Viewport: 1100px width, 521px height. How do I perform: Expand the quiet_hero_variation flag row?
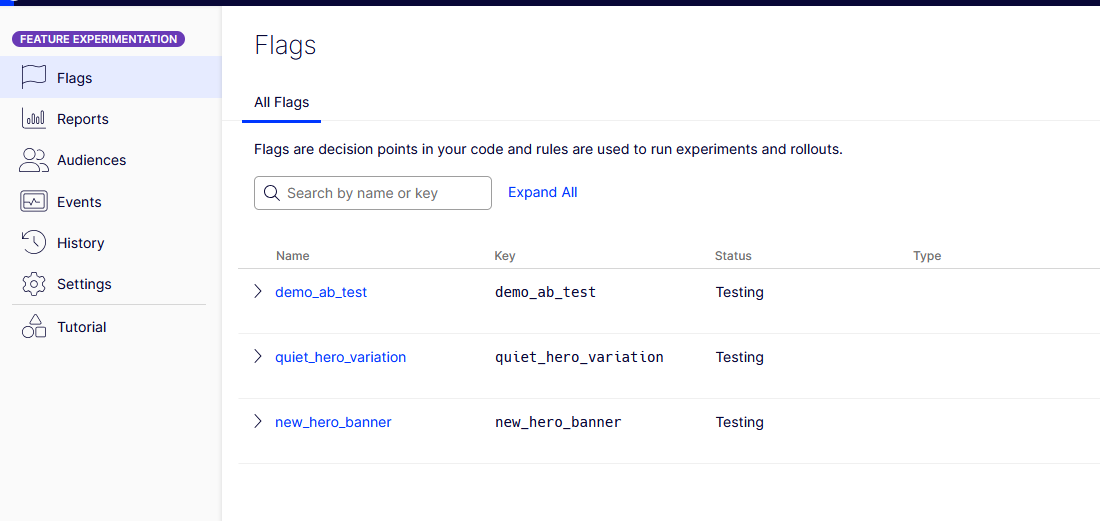tap(257, 356)
